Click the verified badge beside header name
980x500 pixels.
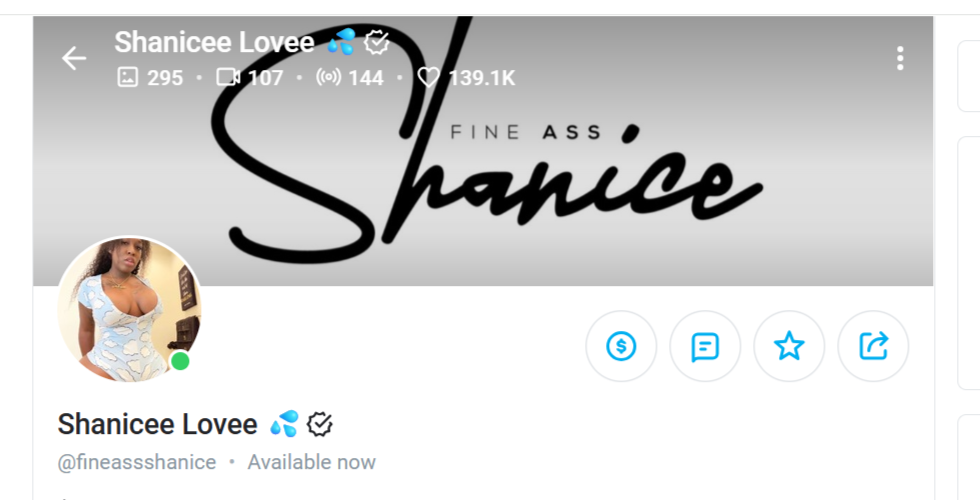pyautogui.click(x=377, y=42)
